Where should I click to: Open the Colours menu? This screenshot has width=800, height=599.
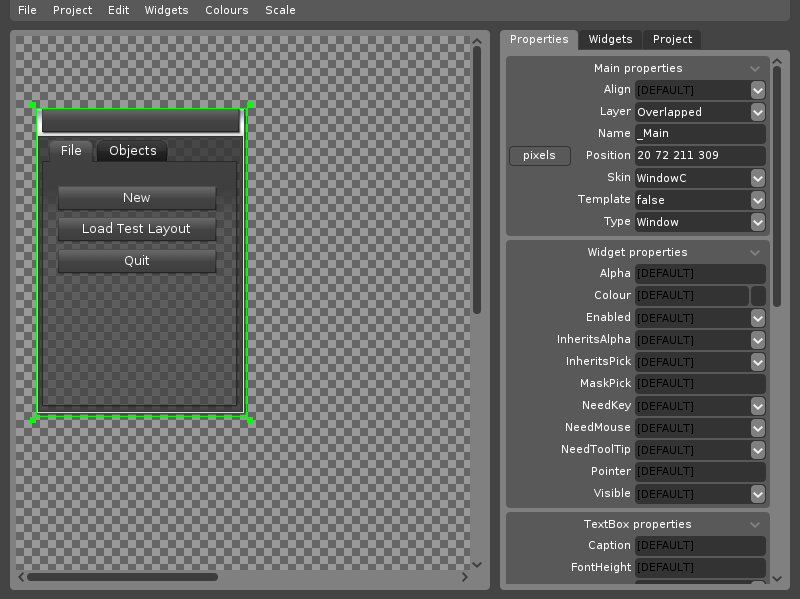227,10
